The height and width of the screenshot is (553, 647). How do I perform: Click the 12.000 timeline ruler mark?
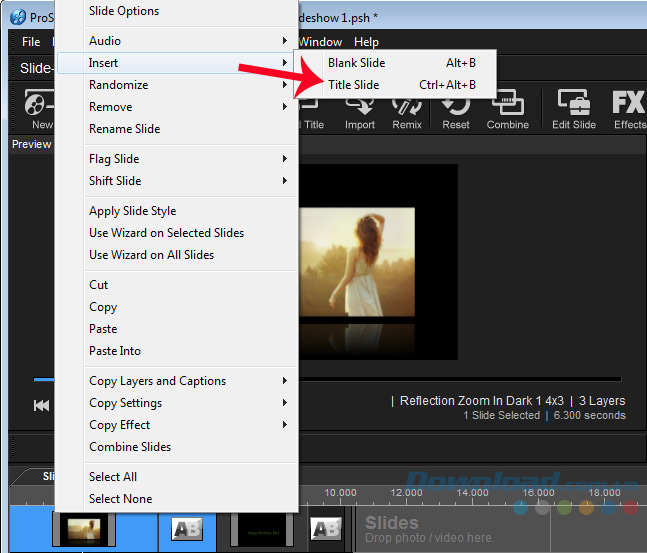click(406, 493)
